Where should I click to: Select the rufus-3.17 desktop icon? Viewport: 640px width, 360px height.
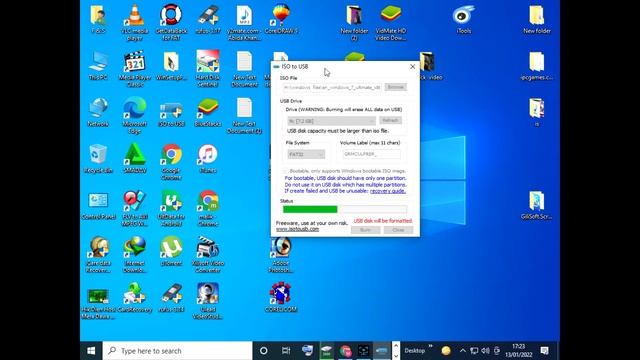[208, 19]
